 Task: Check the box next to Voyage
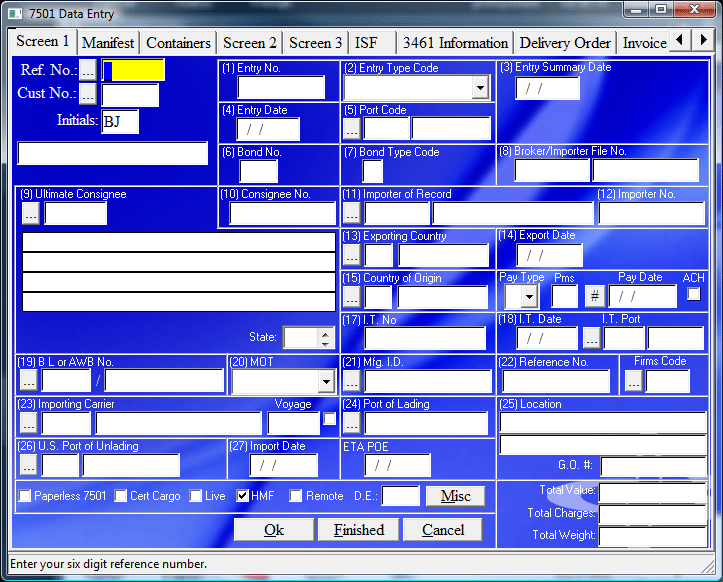click(x=330, y=419)
